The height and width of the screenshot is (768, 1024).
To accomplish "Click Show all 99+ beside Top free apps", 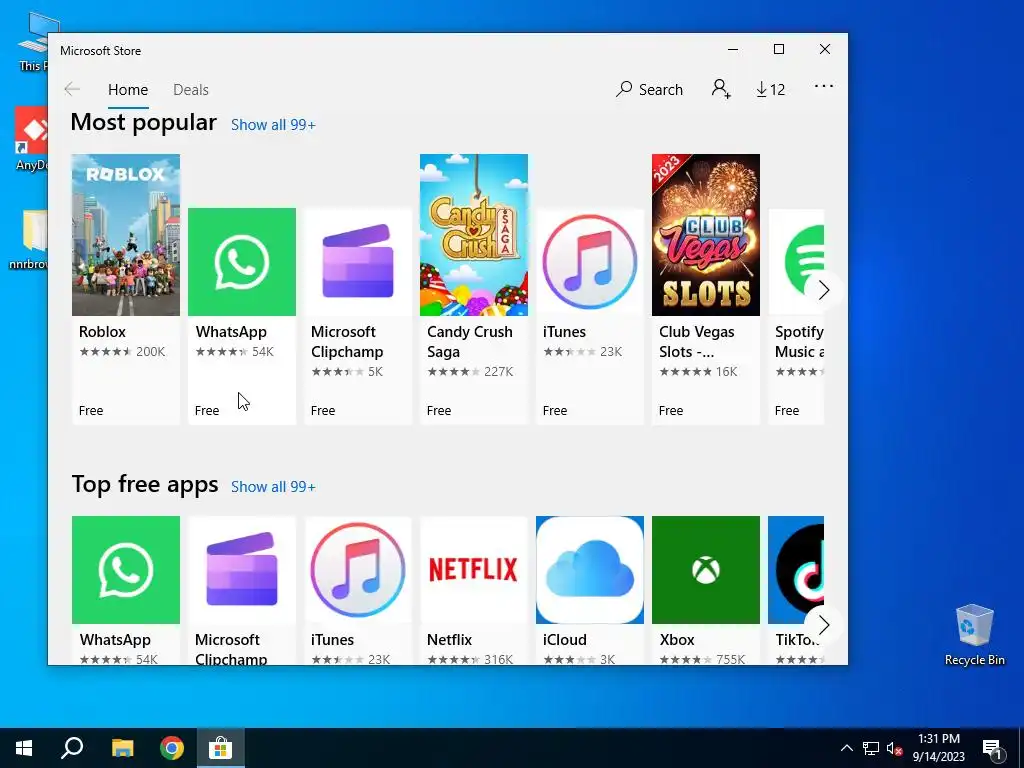I will 273,487.
